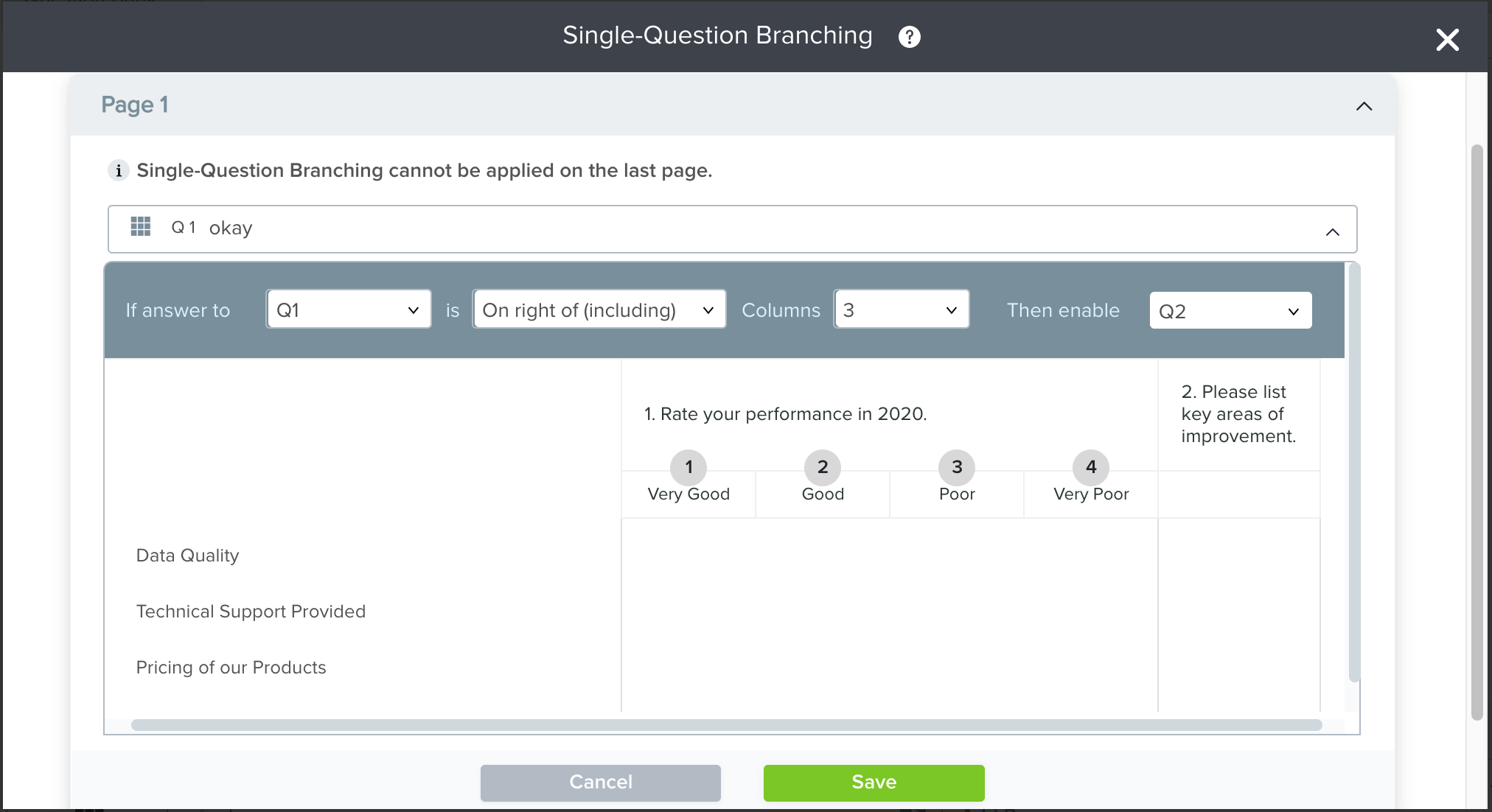Click the help question mark icon
The width and height of the screenshot is (1492, 812).
point(909,37)
